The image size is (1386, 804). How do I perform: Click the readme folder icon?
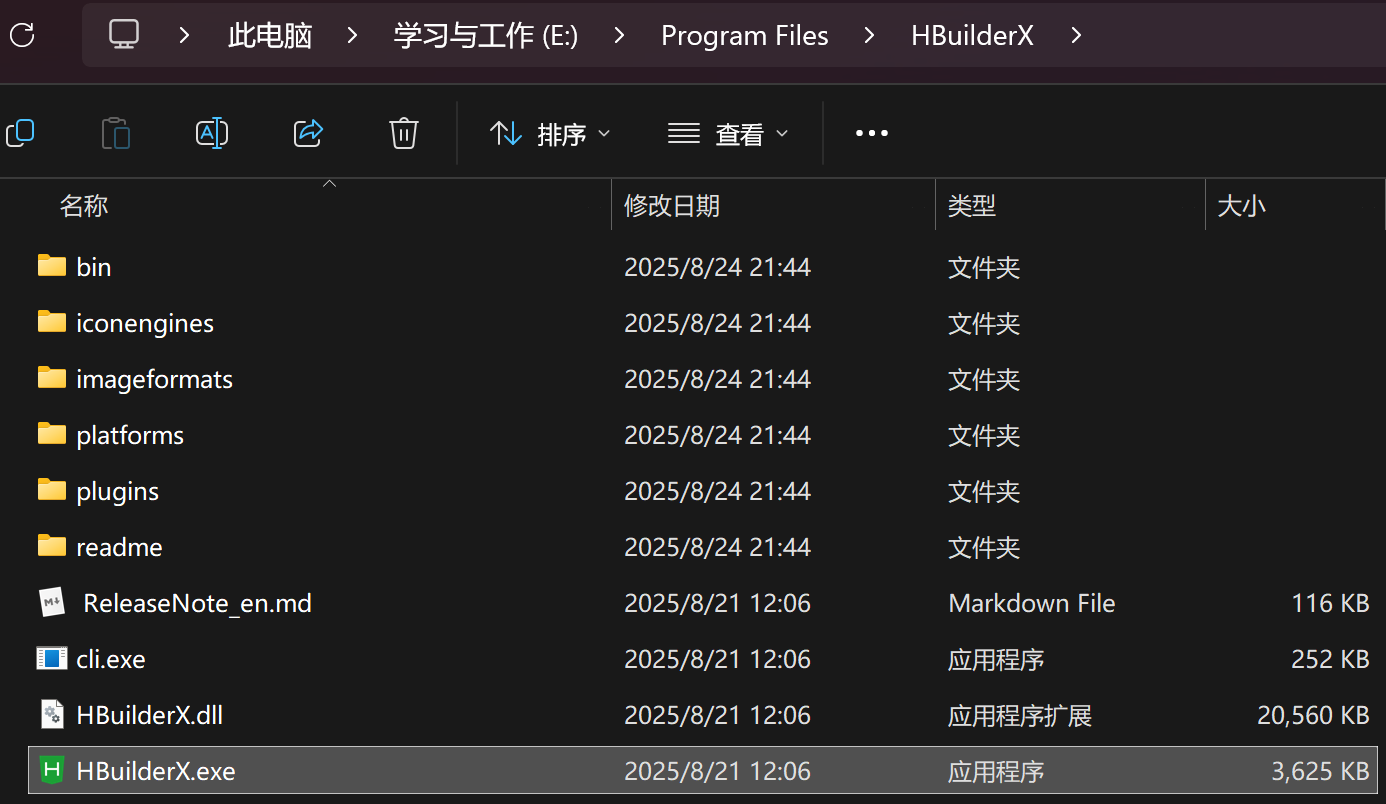coord(52,546)
